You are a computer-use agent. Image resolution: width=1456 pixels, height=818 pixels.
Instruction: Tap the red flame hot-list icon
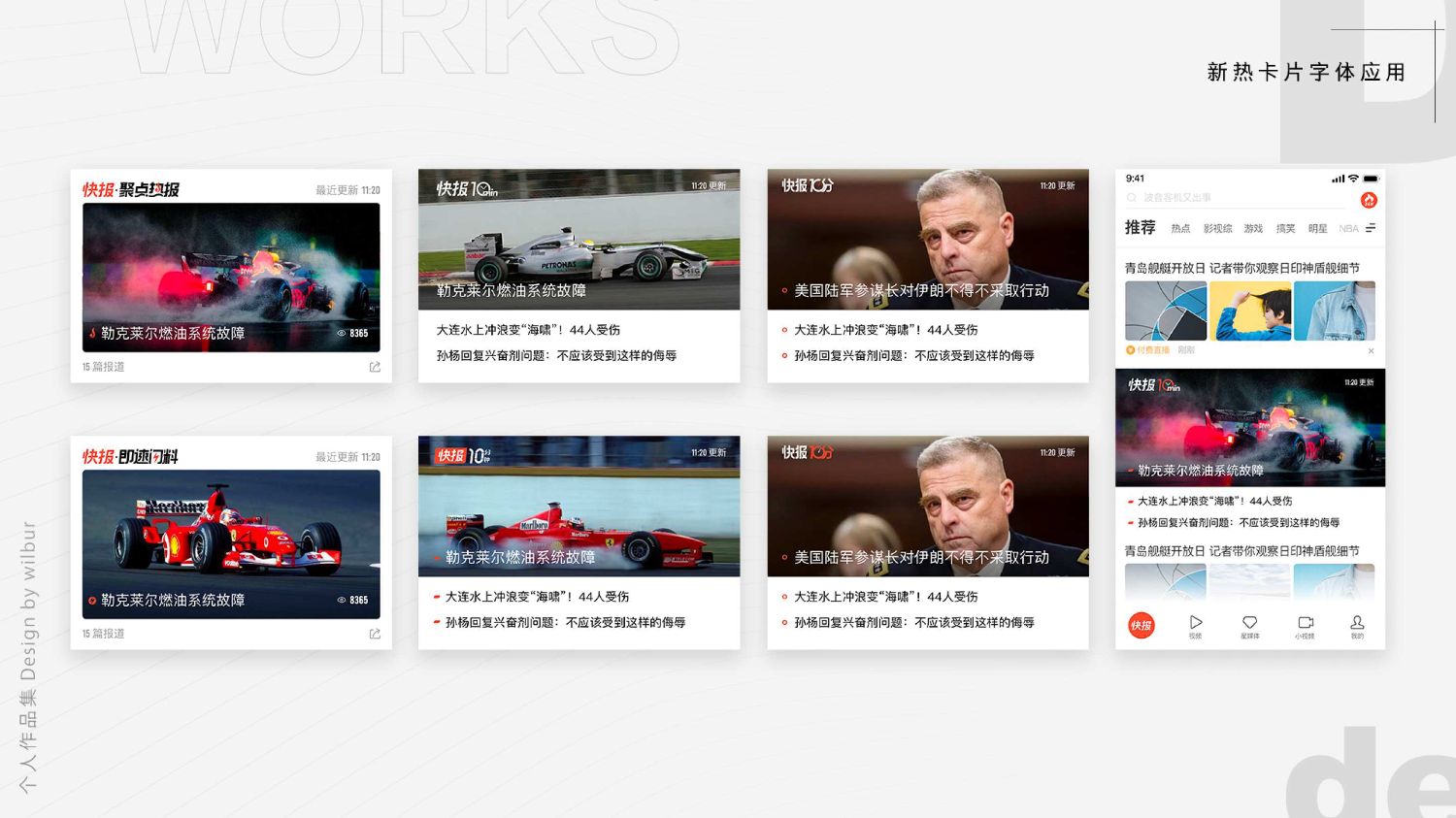[x=1369, y=200]
